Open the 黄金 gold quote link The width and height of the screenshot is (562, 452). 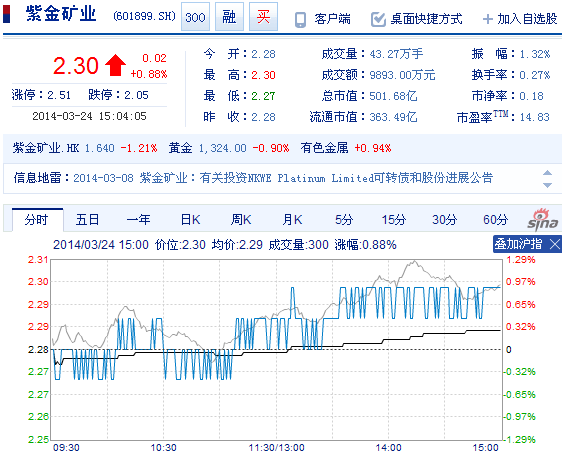[180, 148]
